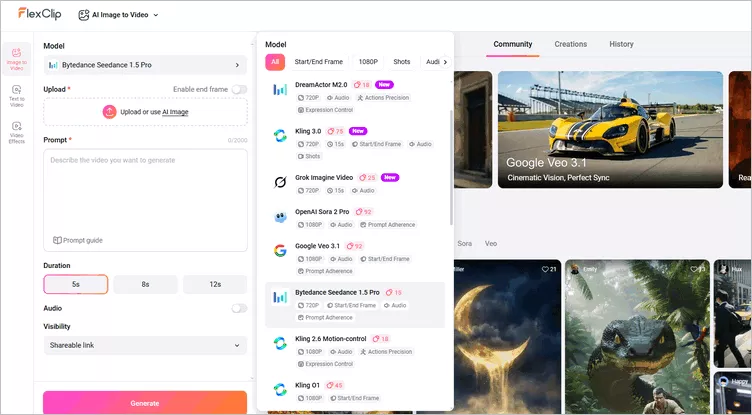The image size is (752, 415).
Task: Choose Bytedance Seedance 1.5 Pro in list
Action: point(355,305)
